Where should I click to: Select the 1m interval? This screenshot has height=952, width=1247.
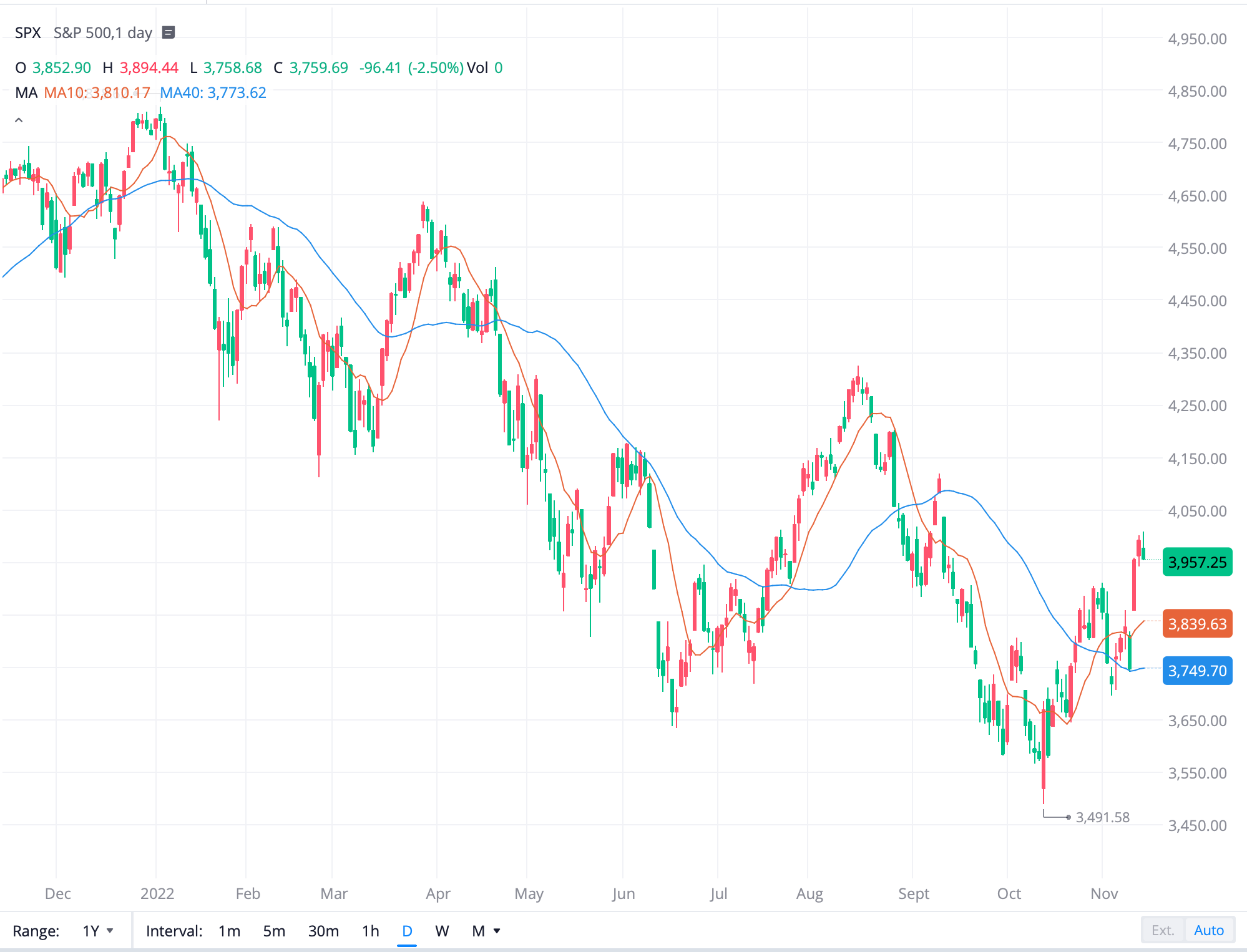229,930
